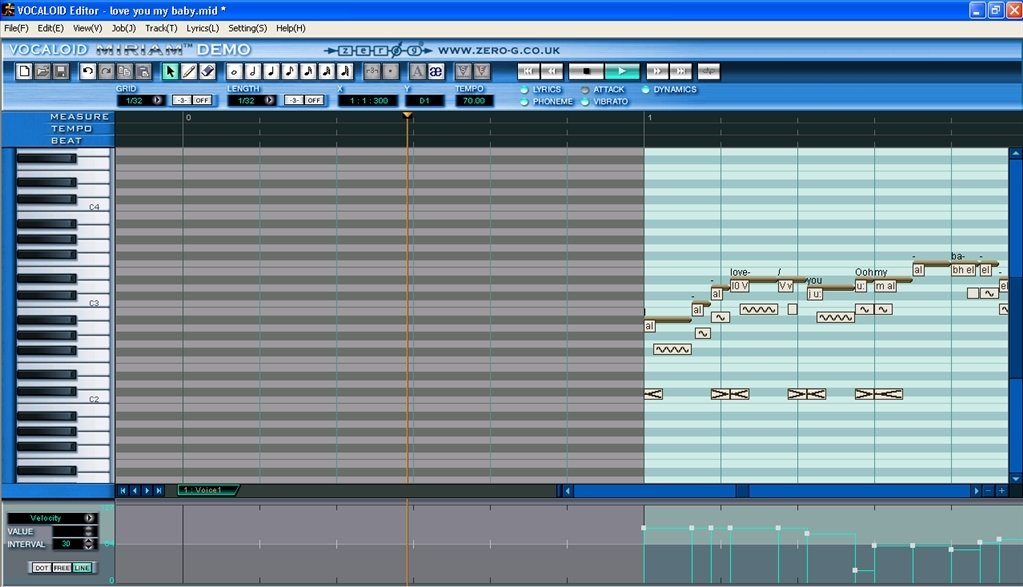The height and width of the screenshot is (587, 1023).
Task: Select the arrow pointer tool
Action: (170, 71)
